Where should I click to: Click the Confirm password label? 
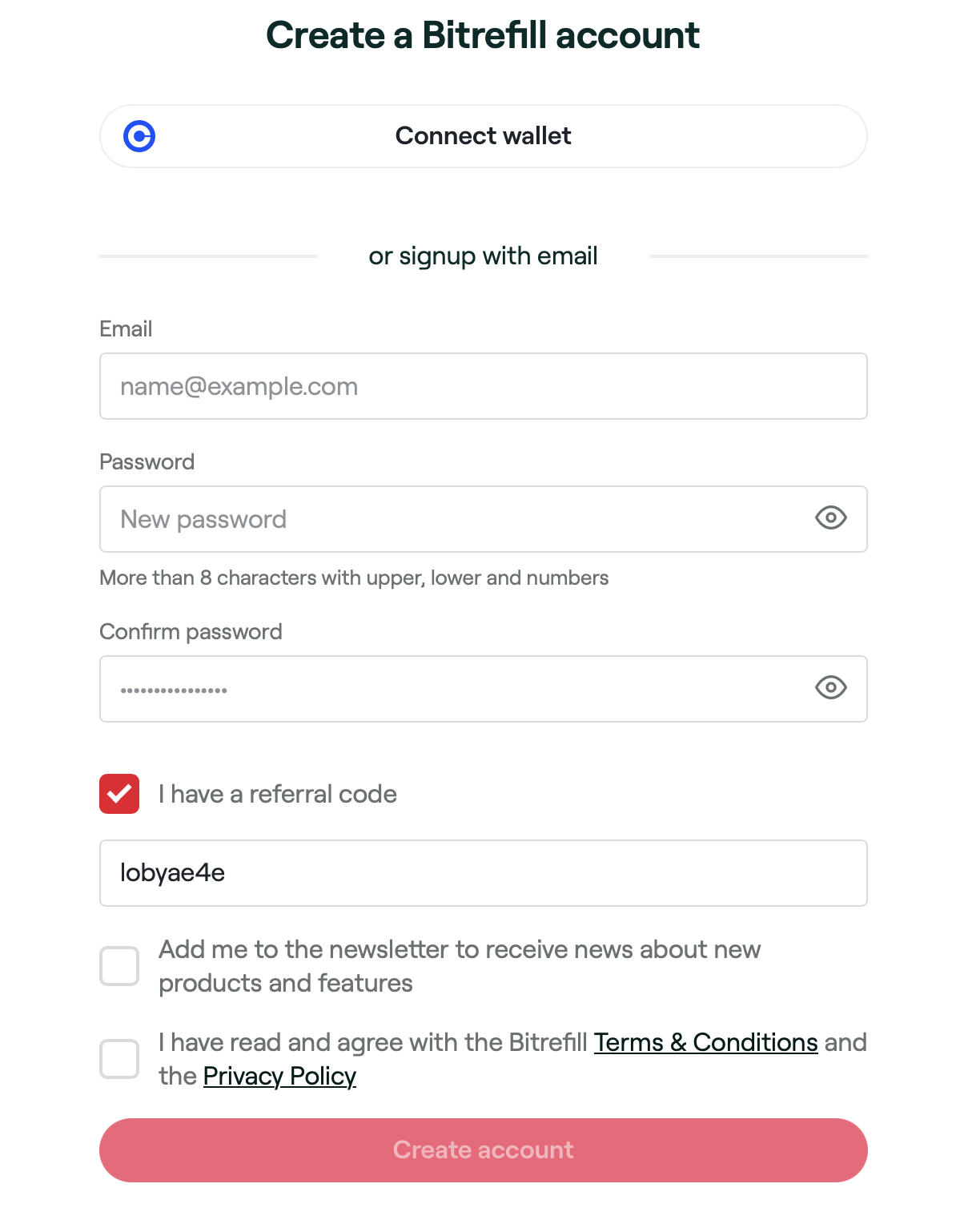(191, 631)
